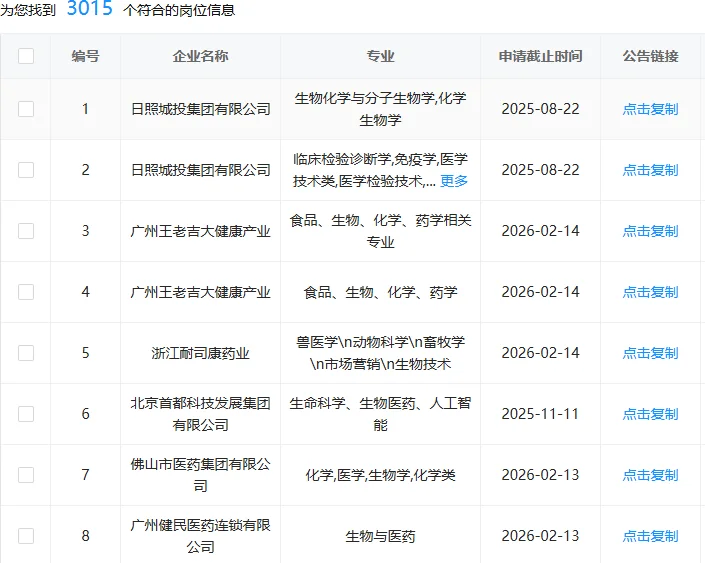Click deadline 2025-08-22 in row 2

[540, 170]
